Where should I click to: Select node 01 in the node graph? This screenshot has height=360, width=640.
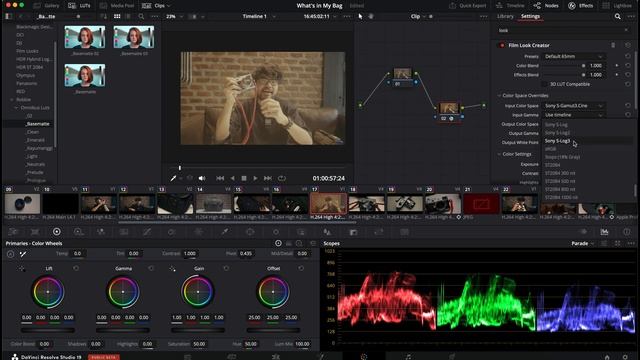(402, 77)
